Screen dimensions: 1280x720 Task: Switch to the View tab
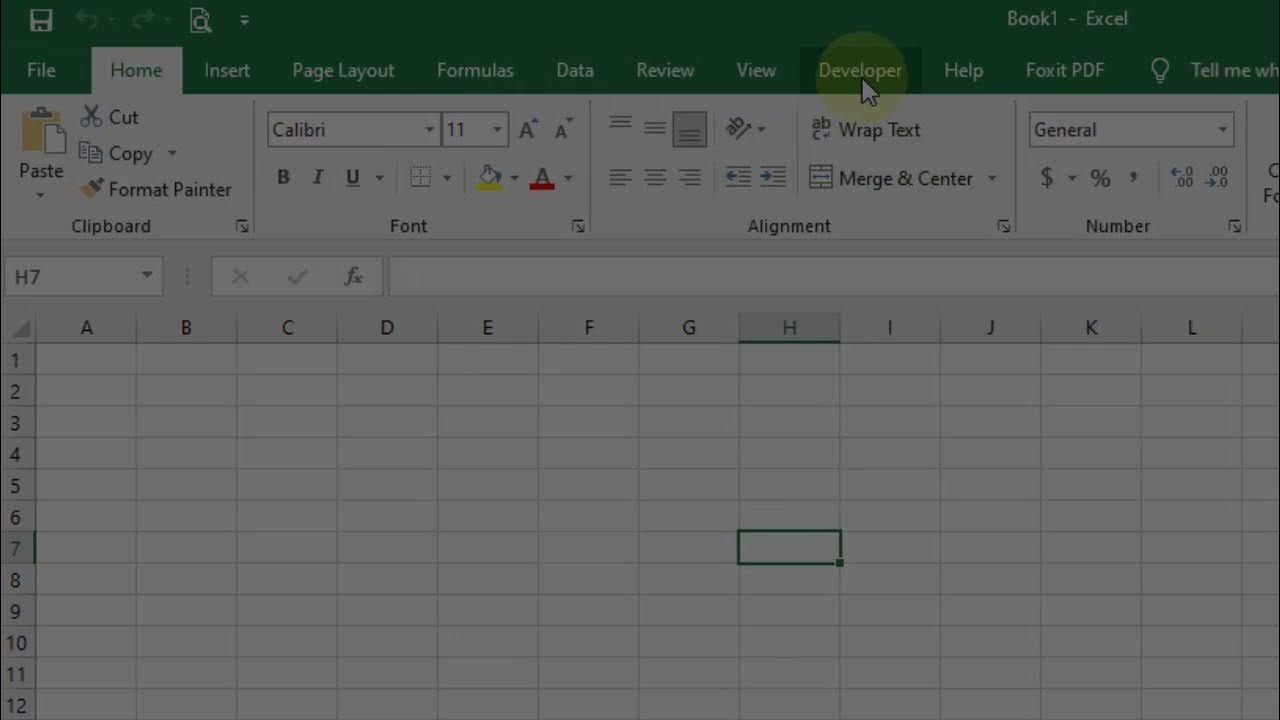[x=756, y=70]
